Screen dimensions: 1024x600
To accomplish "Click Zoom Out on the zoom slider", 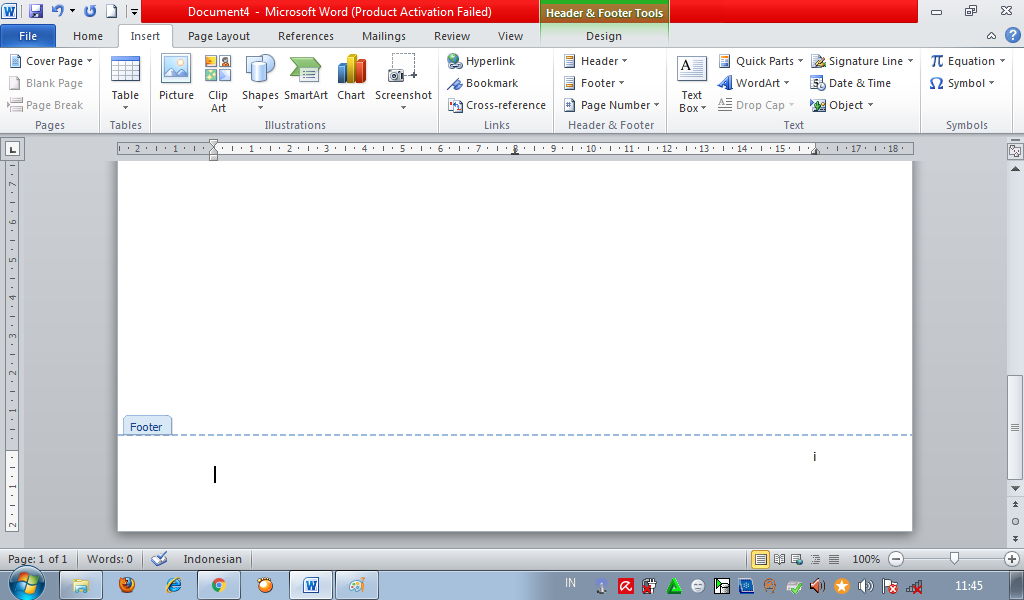I will tap(895, 559).
